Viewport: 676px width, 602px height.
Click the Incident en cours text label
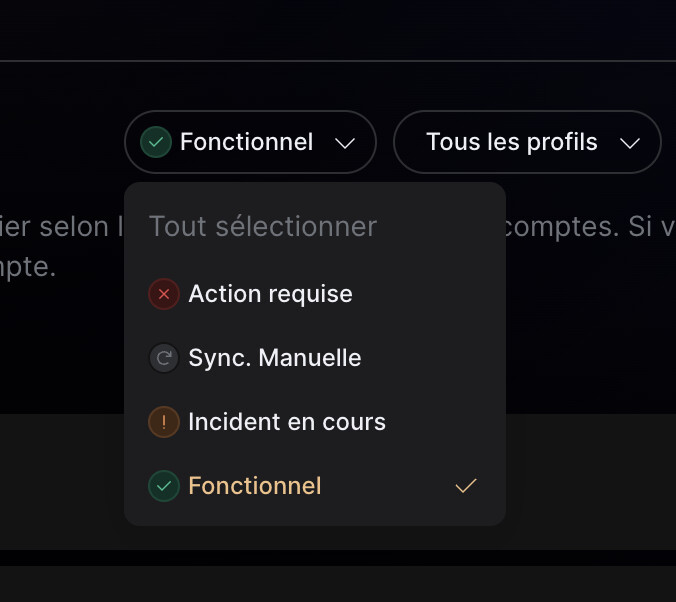(x=287, y=422)
